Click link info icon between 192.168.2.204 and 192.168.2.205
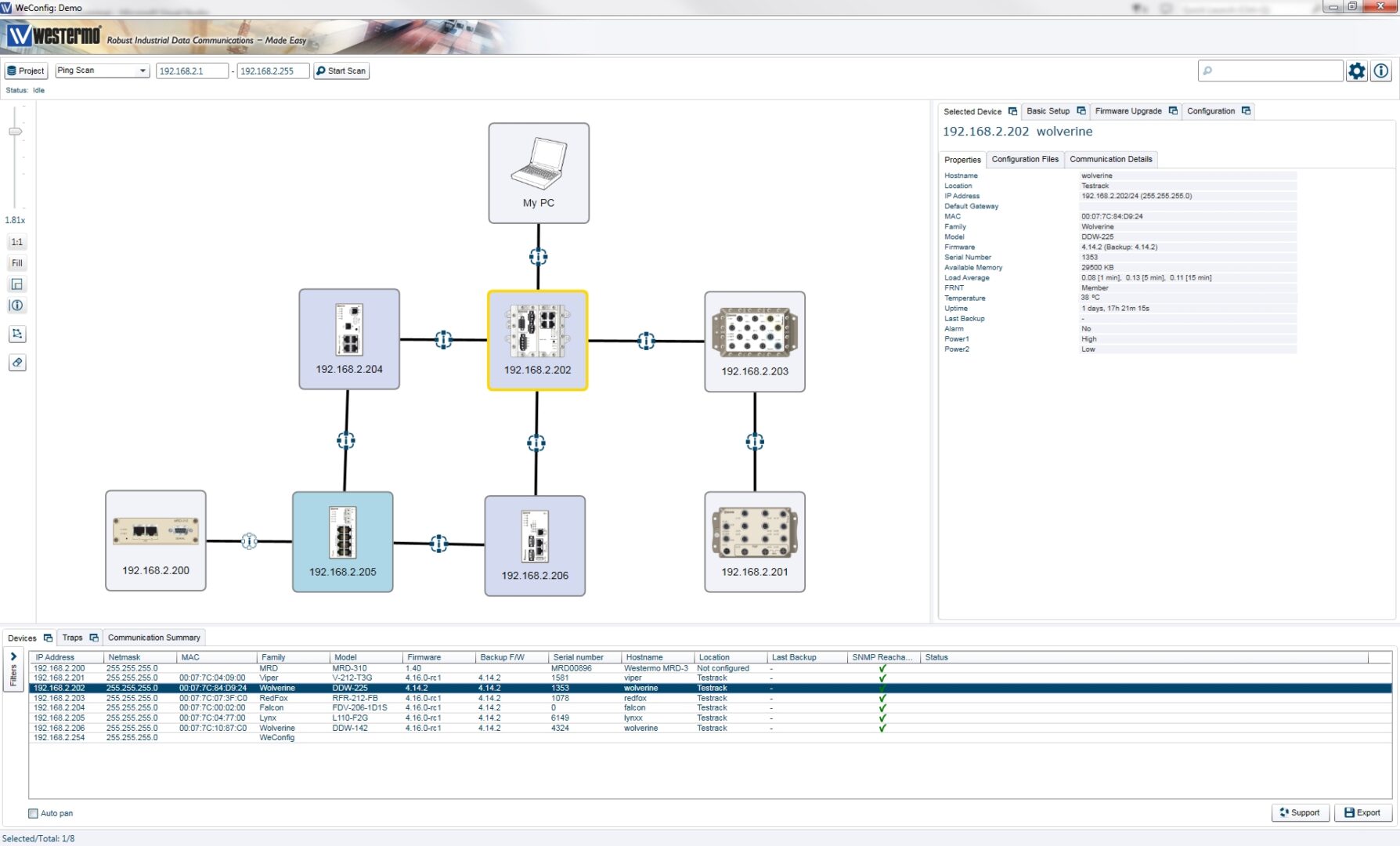 pyautogui.click(x=346, y=440)
